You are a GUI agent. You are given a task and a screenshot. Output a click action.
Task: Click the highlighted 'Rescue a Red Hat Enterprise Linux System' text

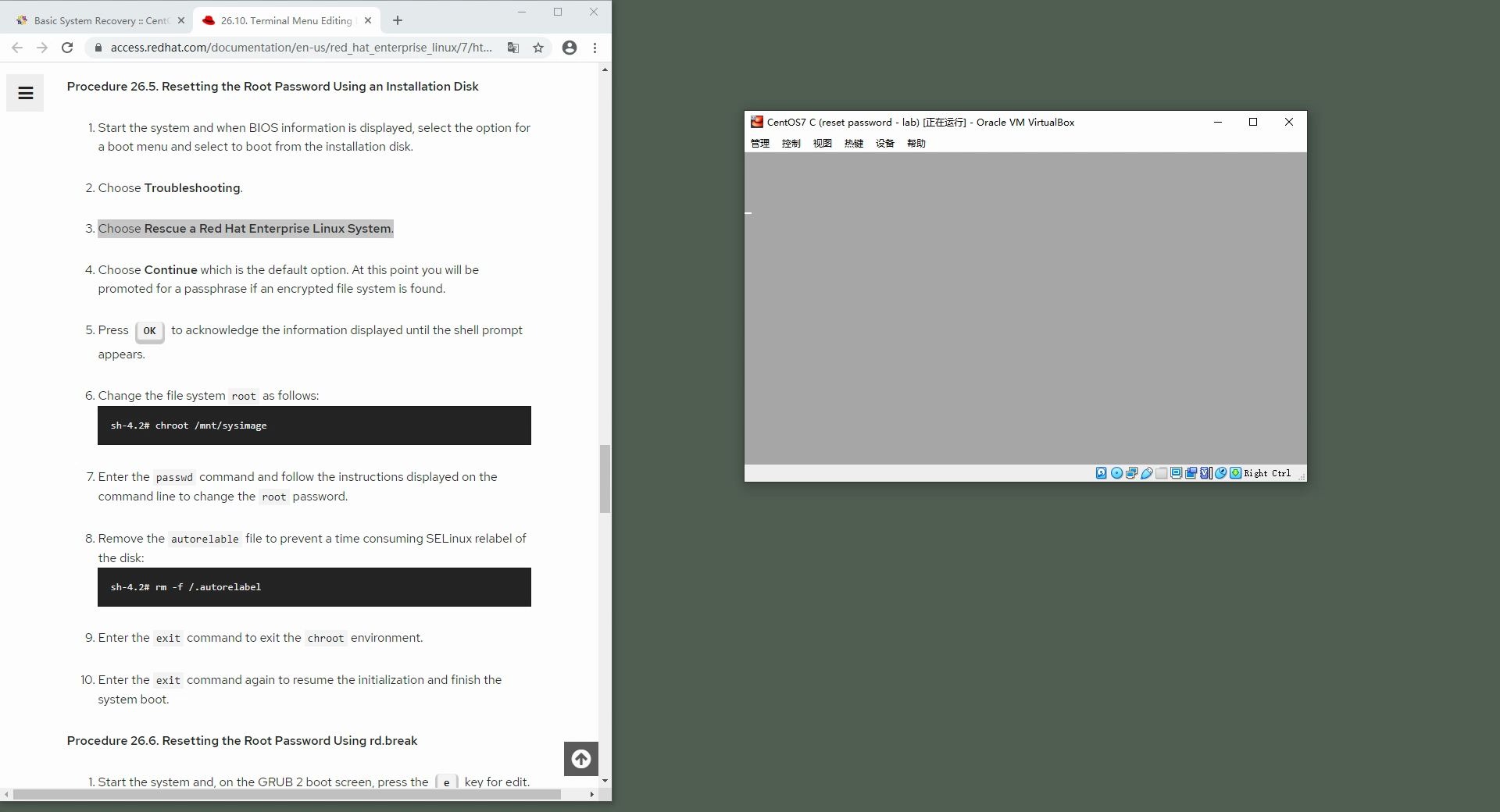point(267,229)
